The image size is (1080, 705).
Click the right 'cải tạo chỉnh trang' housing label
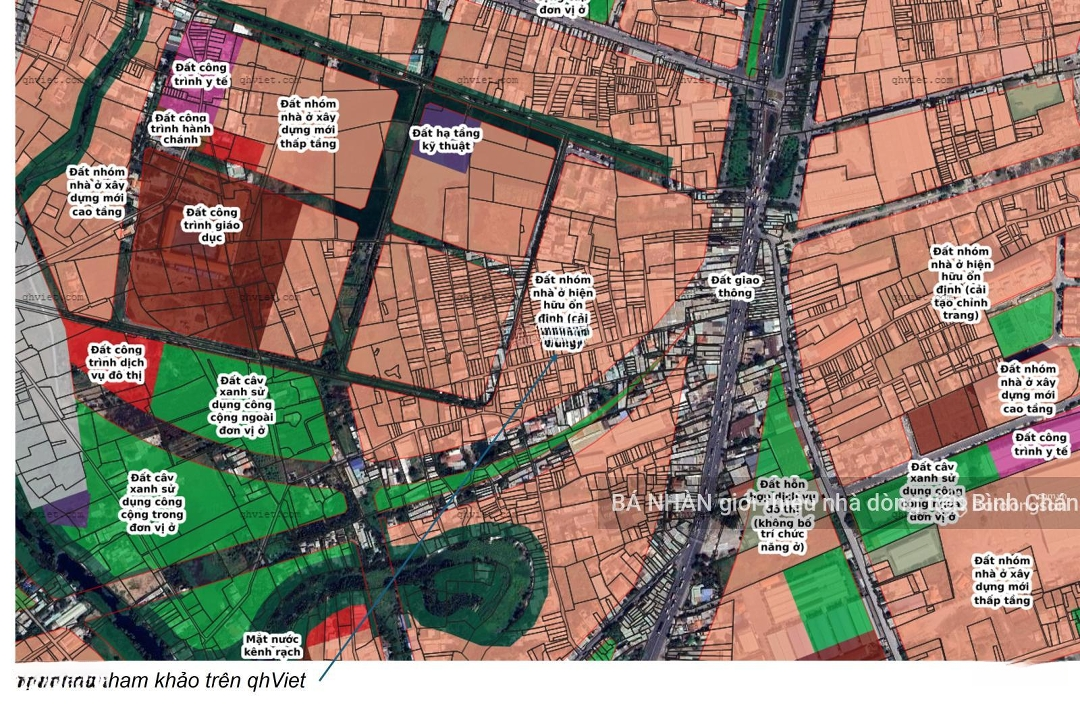tap(961, 283)
